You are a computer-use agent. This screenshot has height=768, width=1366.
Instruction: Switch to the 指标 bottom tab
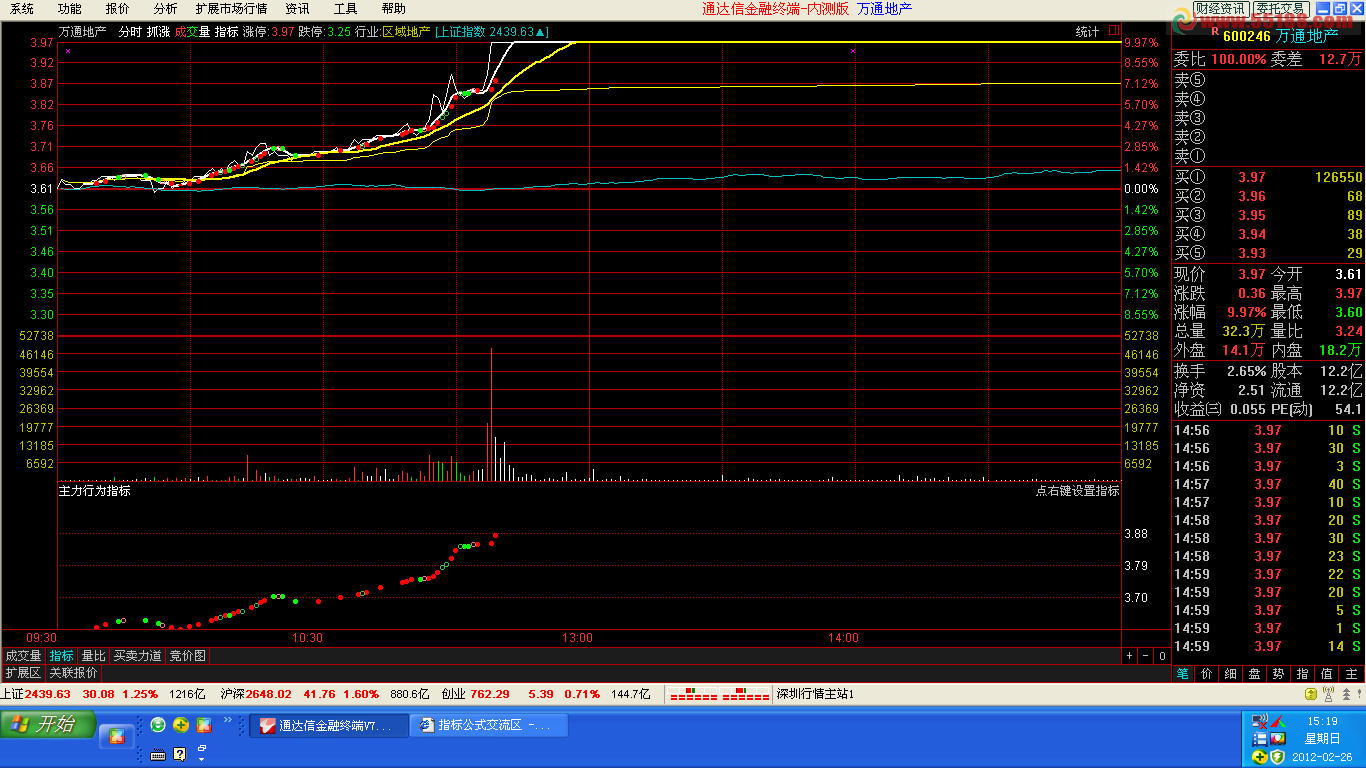coord(62,656)
